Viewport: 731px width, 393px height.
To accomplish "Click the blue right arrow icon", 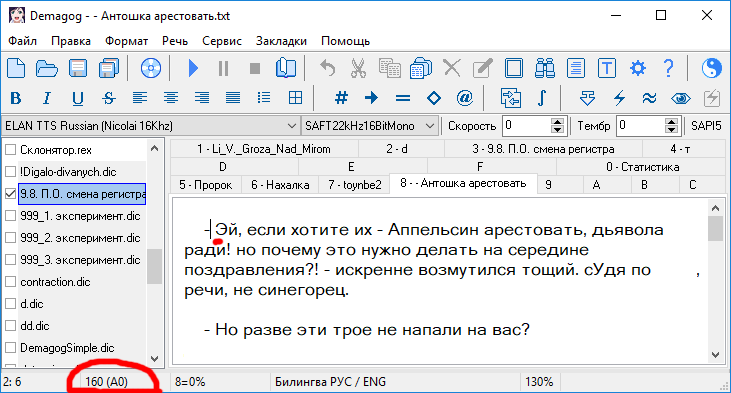I will (x=372, y=98).
